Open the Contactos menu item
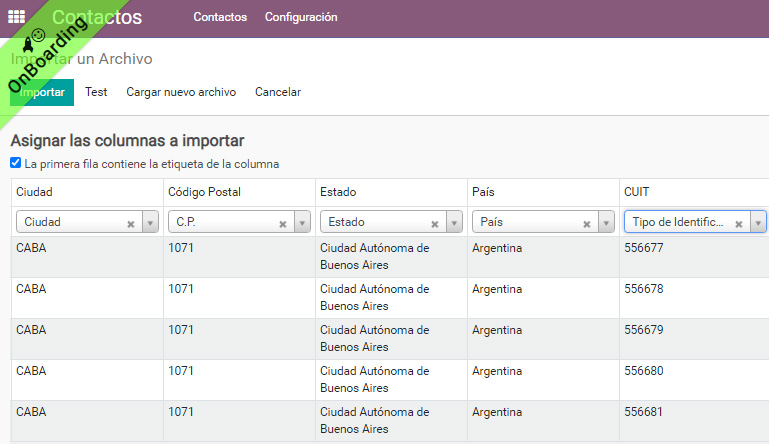The width and height of the screenshot is (769, 444). 220,17
